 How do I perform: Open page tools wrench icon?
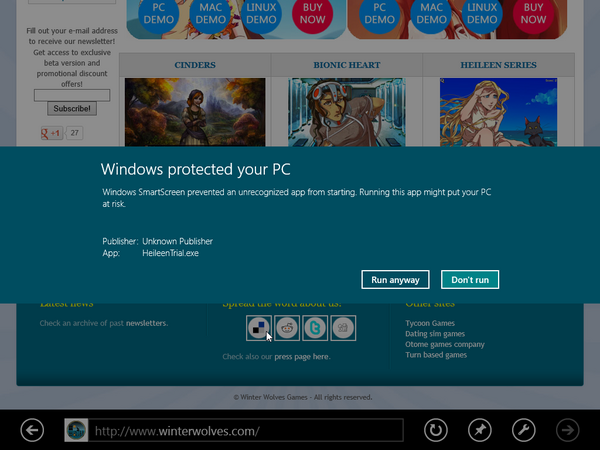point(524,430)
